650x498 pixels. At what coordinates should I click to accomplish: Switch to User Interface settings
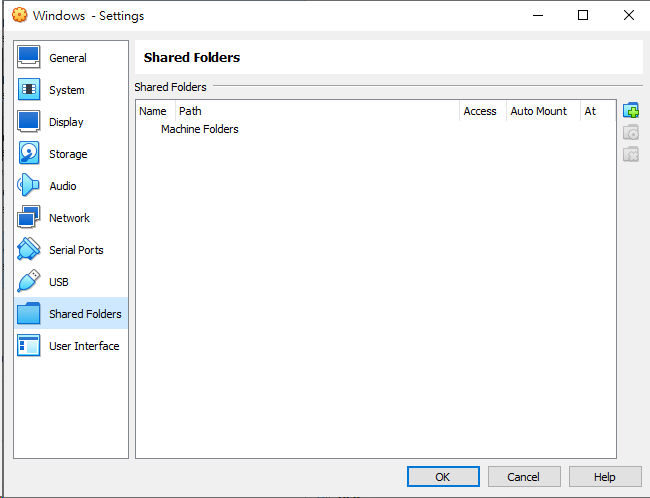pos(83,346)
